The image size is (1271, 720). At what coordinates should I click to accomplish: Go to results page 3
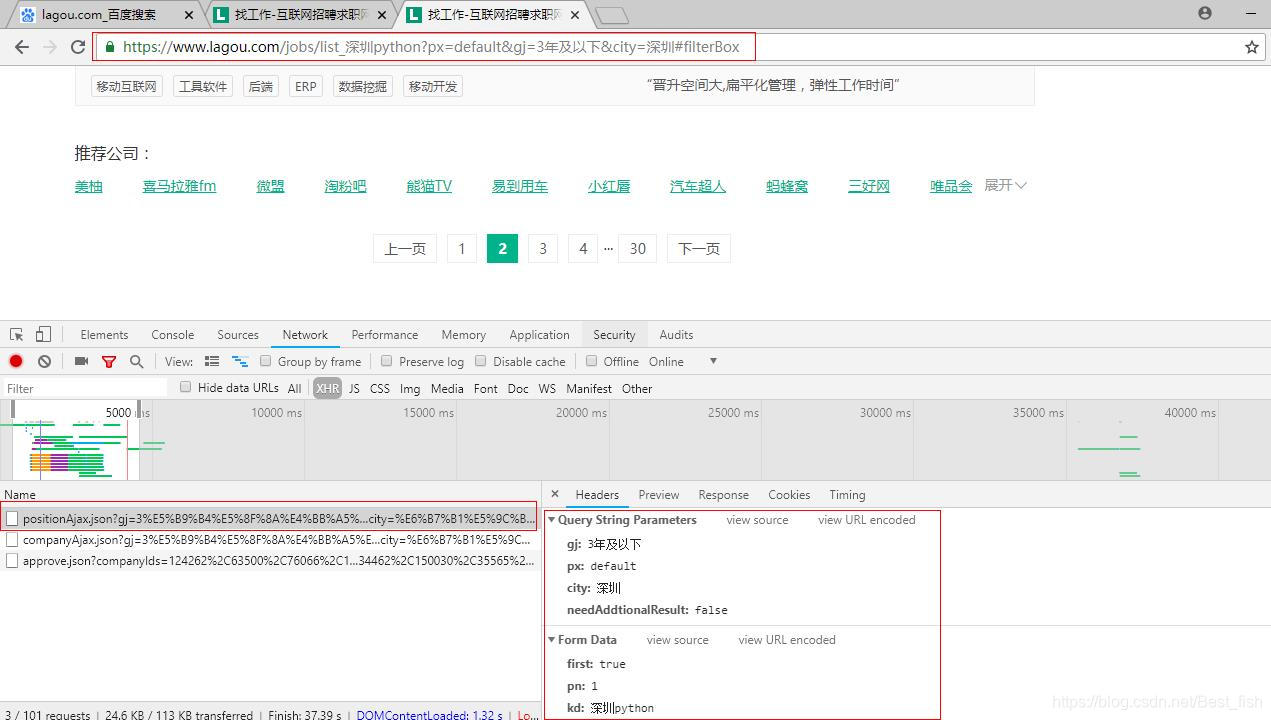coord(543,248)
